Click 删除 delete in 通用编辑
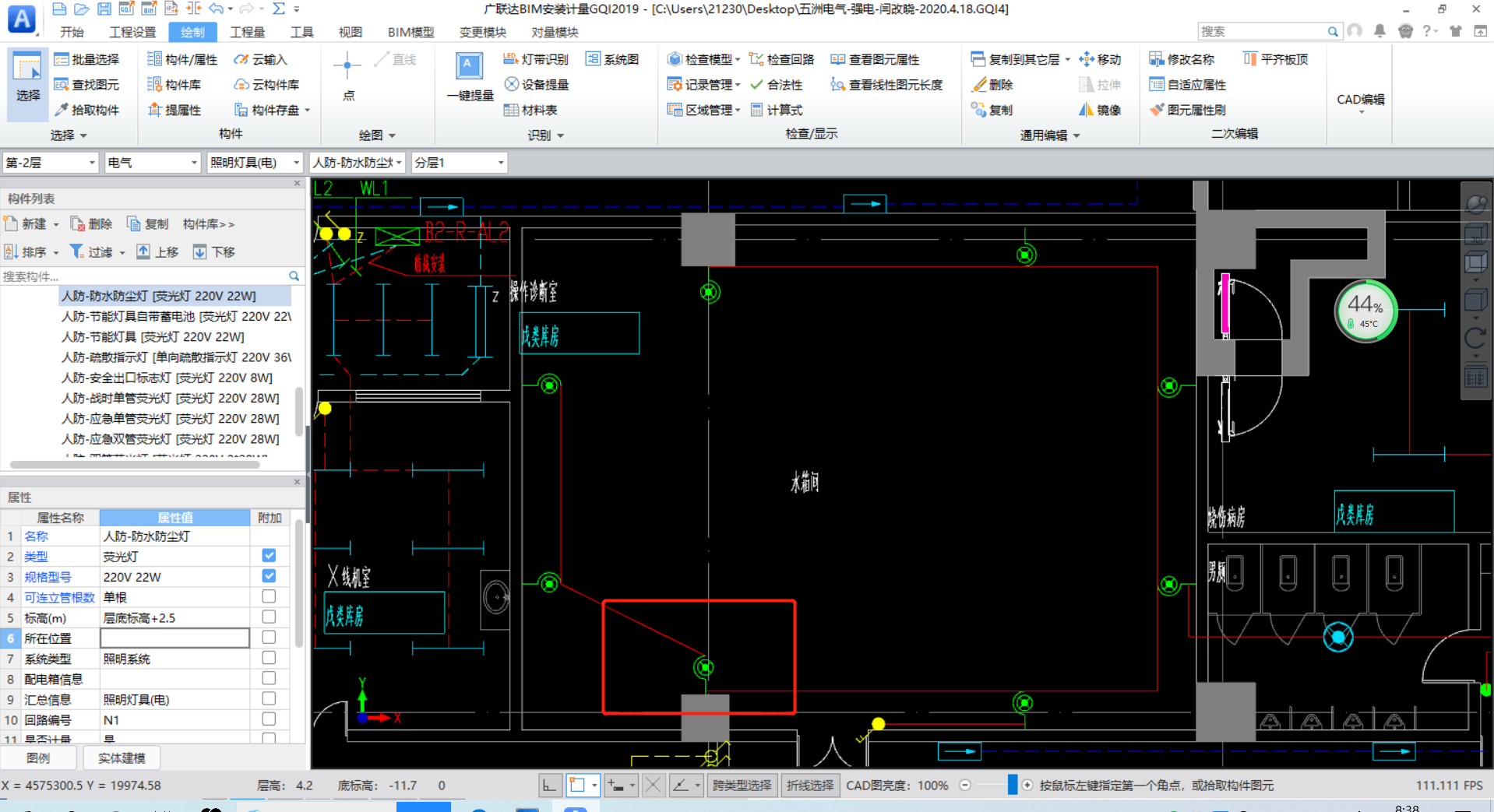Image resolution: width=1494 pixels, height=812 pixels. [992, 85]
